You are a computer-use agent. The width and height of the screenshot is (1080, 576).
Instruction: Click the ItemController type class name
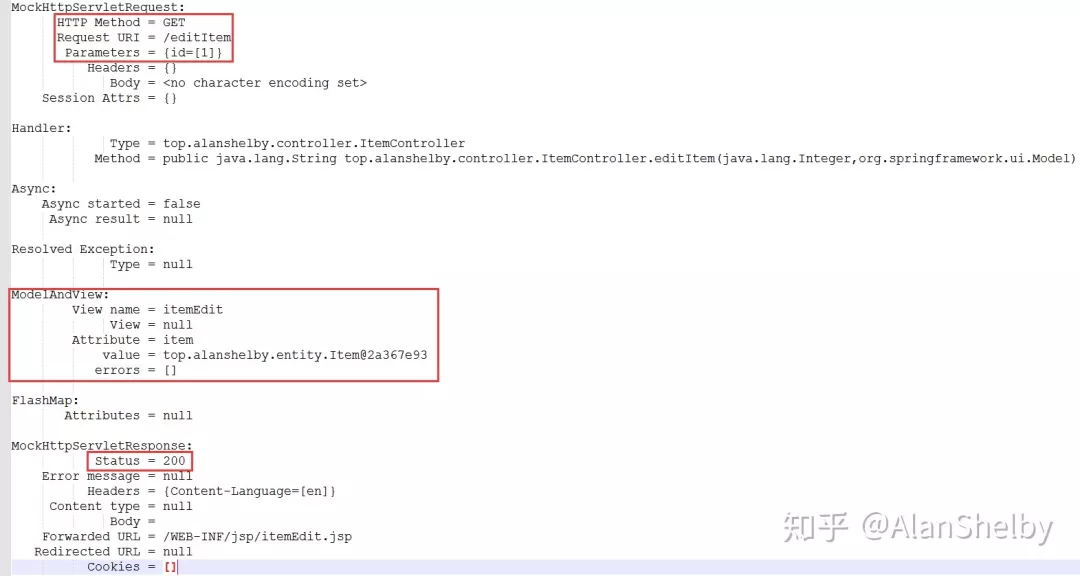pos(314,143)
